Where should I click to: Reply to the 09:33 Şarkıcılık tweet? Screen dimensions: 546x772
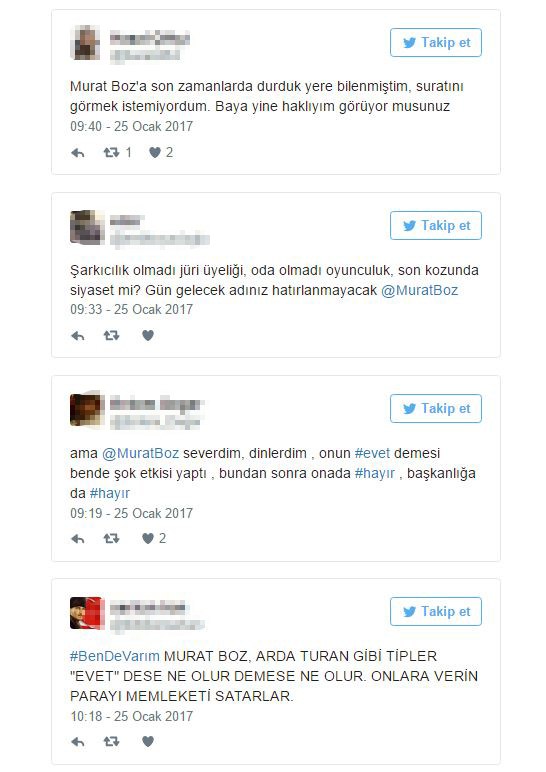[78, 336]
